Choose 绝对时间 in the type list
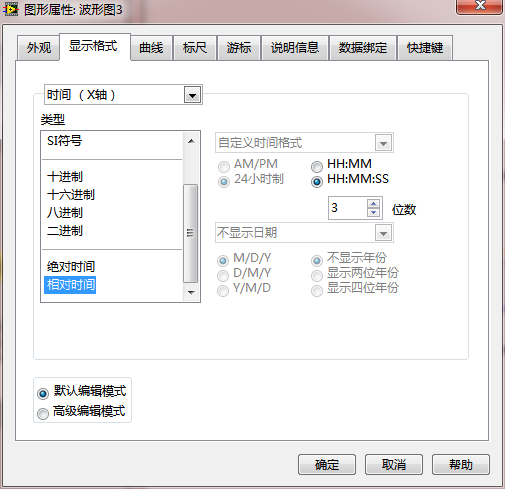This screenshot has height=489, width=505. tap(71, 267)
